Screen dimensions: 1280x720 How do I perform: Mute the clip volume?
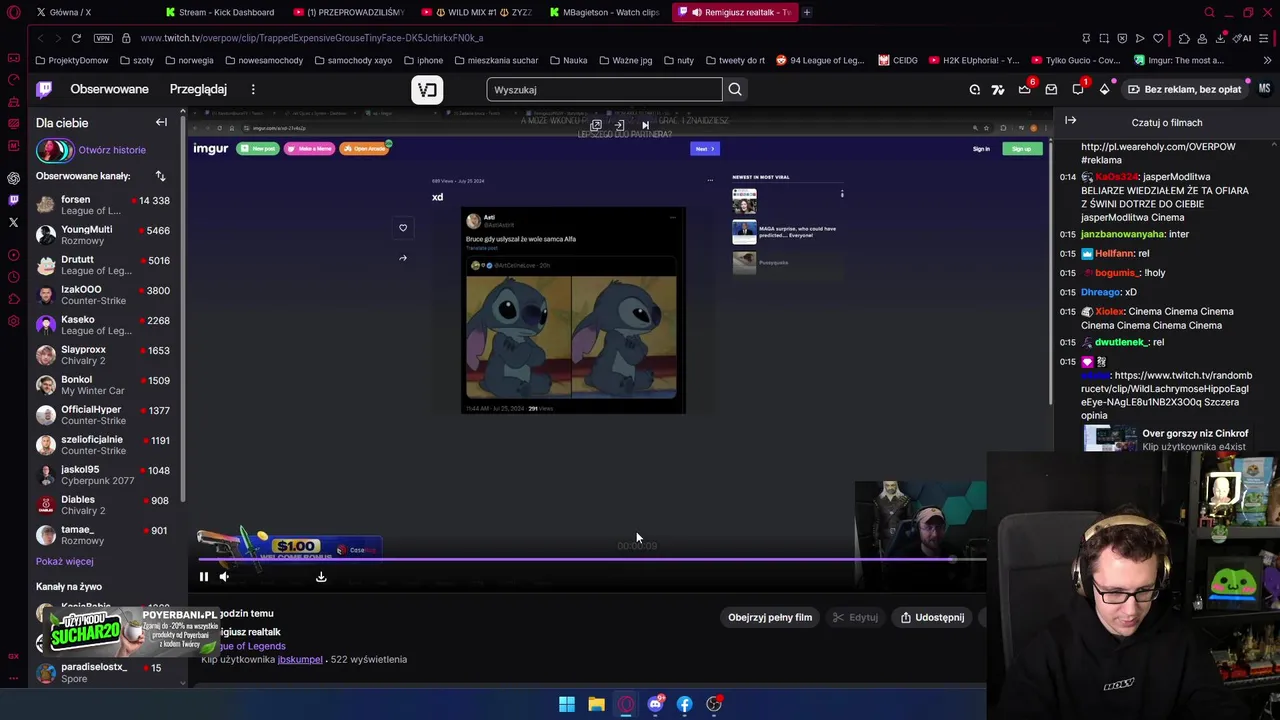224,576
